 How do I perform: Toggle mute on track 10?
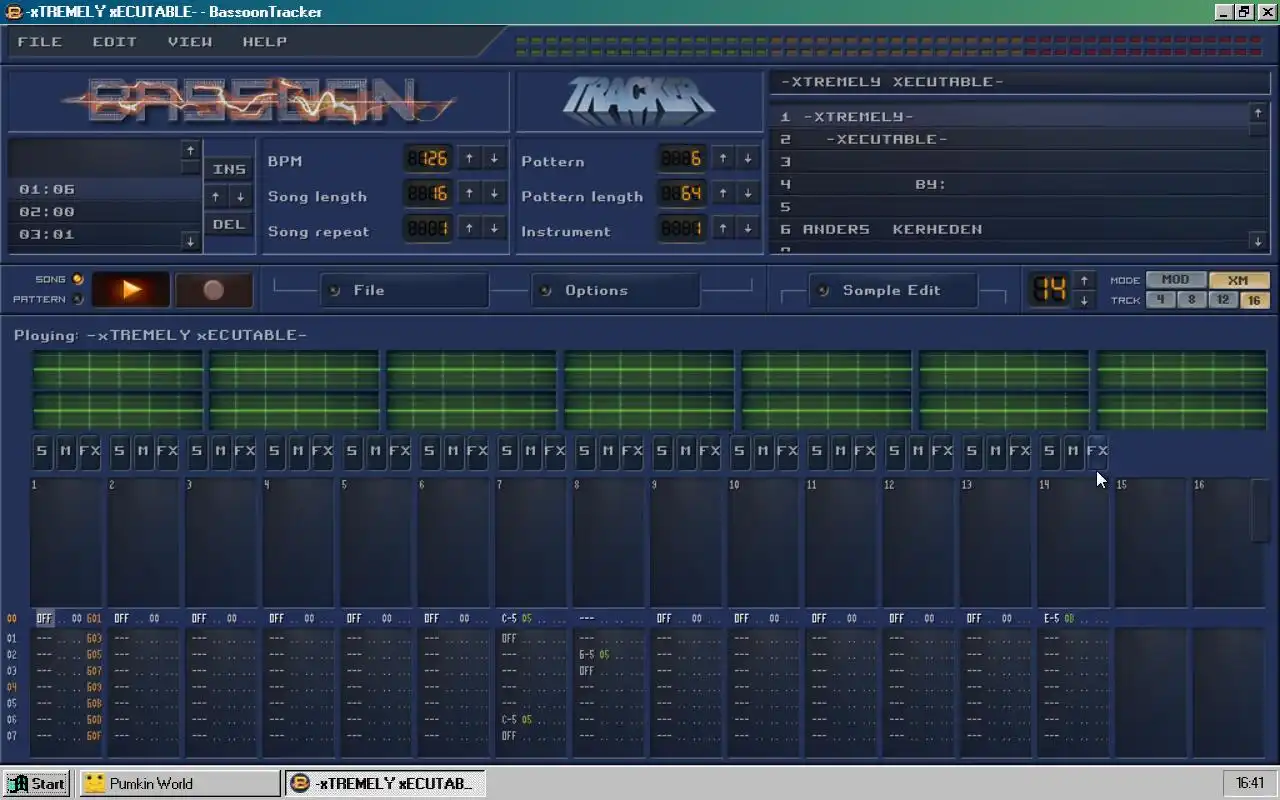[x=763, y=451]
